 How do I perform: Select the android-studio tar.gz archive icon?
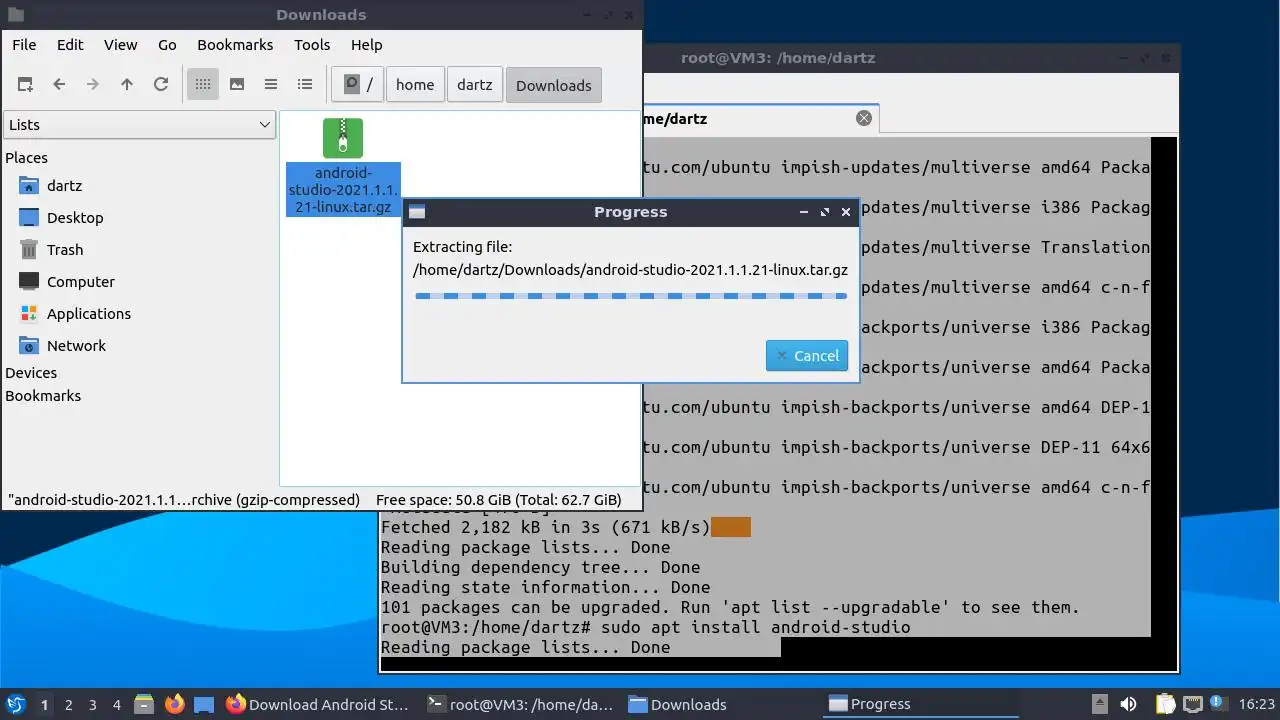(x=343, y=138)
